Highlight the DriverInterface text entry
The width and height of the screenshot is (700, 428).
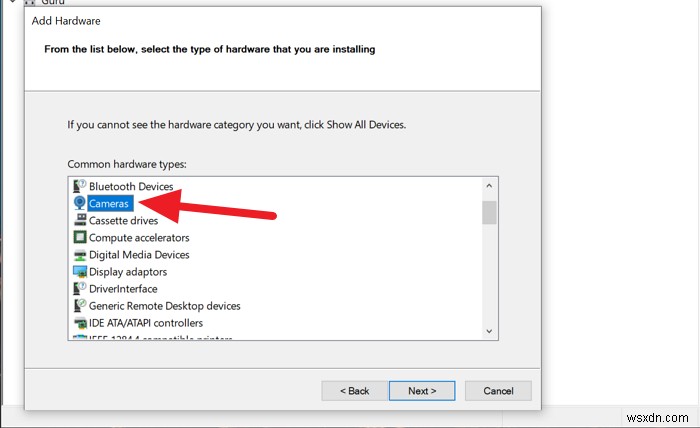pos(125,288)
